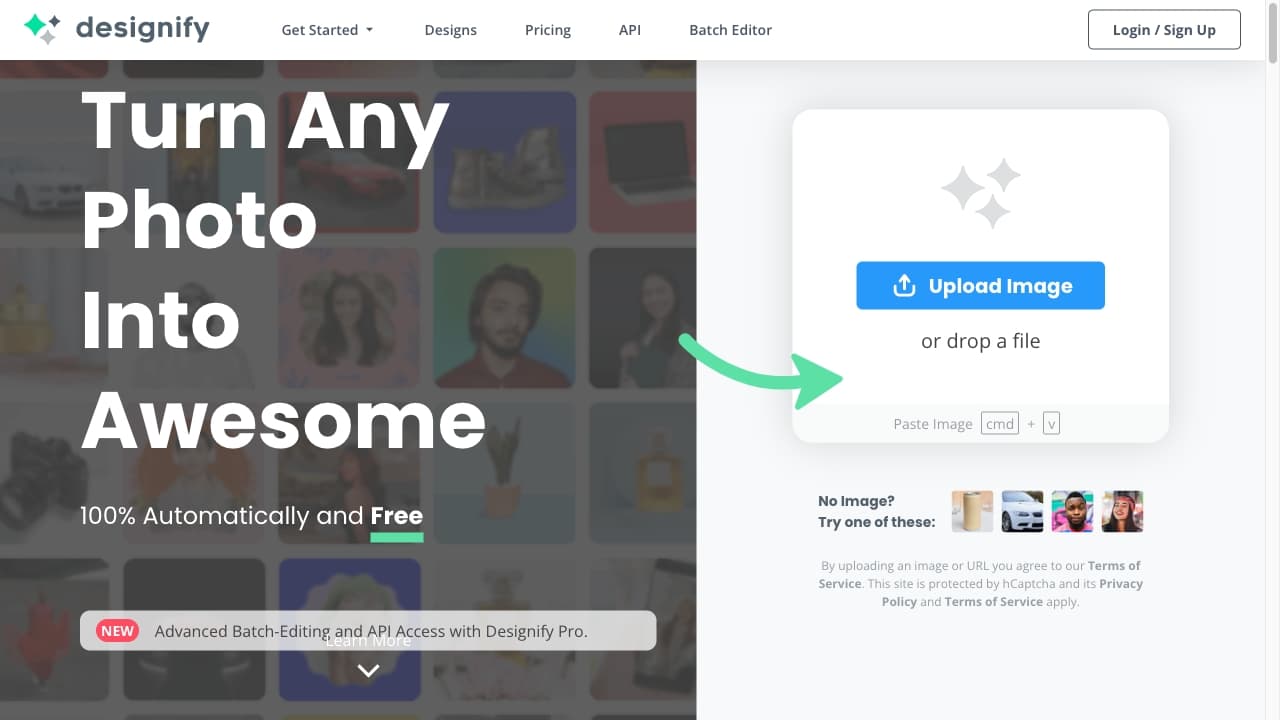Expand the downward chevron at page bottom
Screen dimensions: 1280x720
click(368, 671)
